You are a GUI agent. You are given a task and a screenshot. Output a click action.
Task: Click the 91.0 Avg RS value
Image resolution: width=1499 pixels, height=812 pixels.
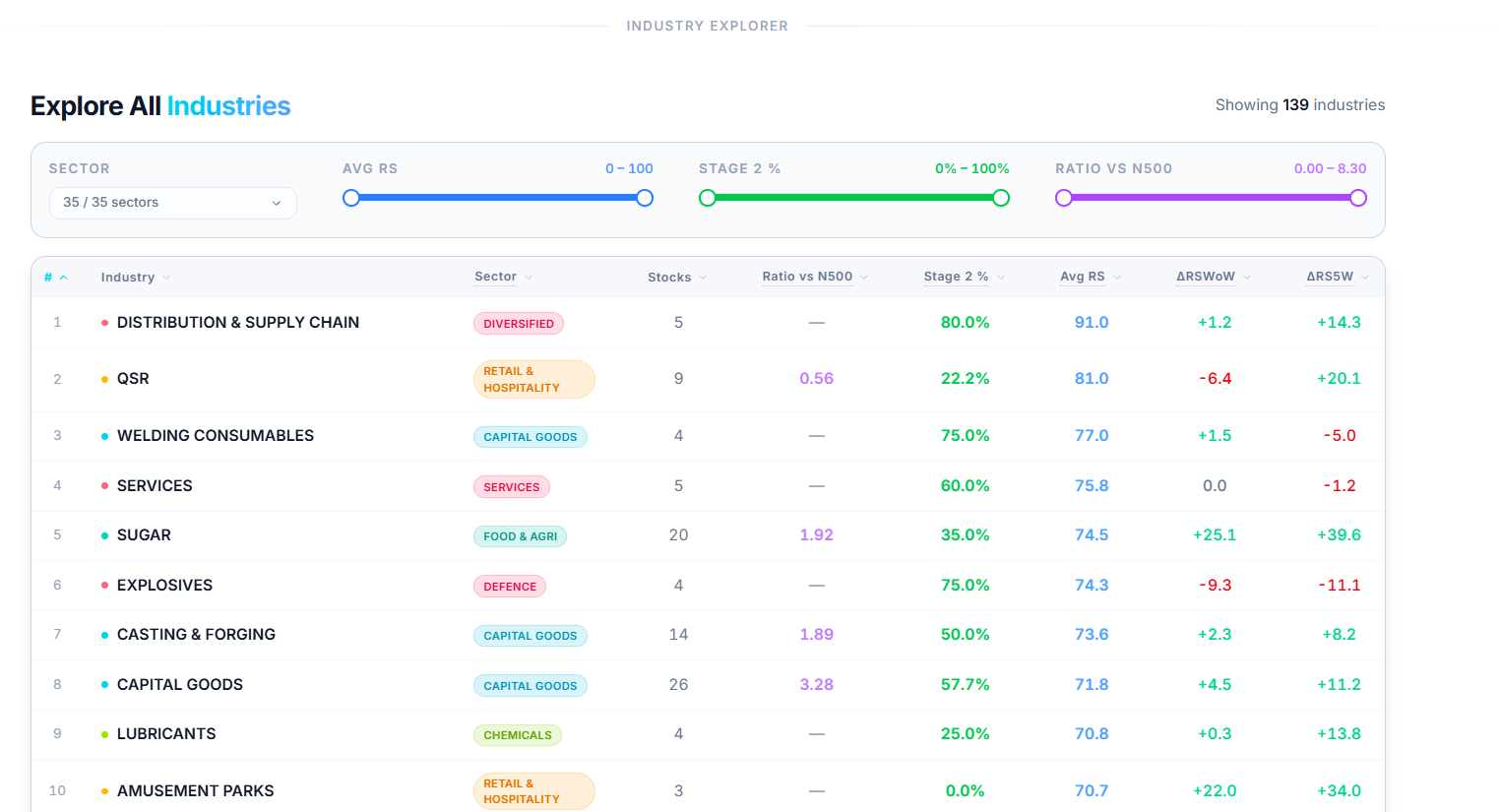(x=1092, y=323)
